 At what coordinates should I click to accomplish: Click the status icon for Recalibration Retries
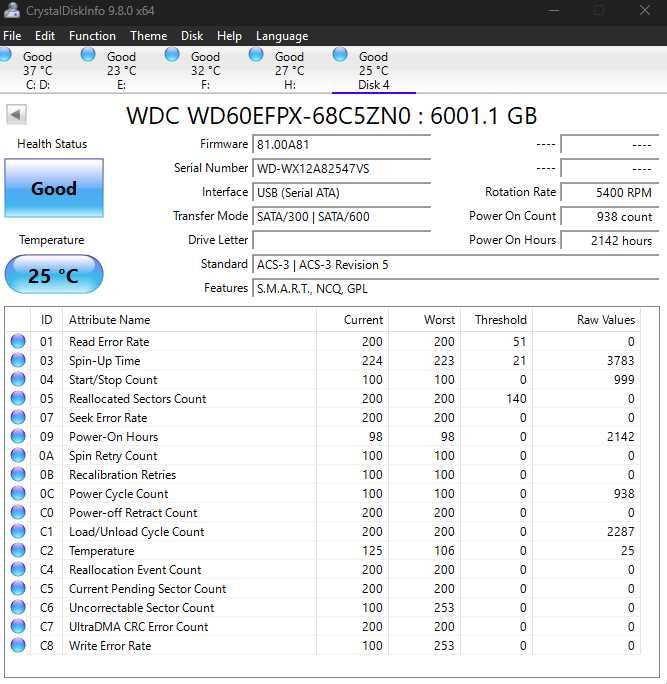pos(18,474)
